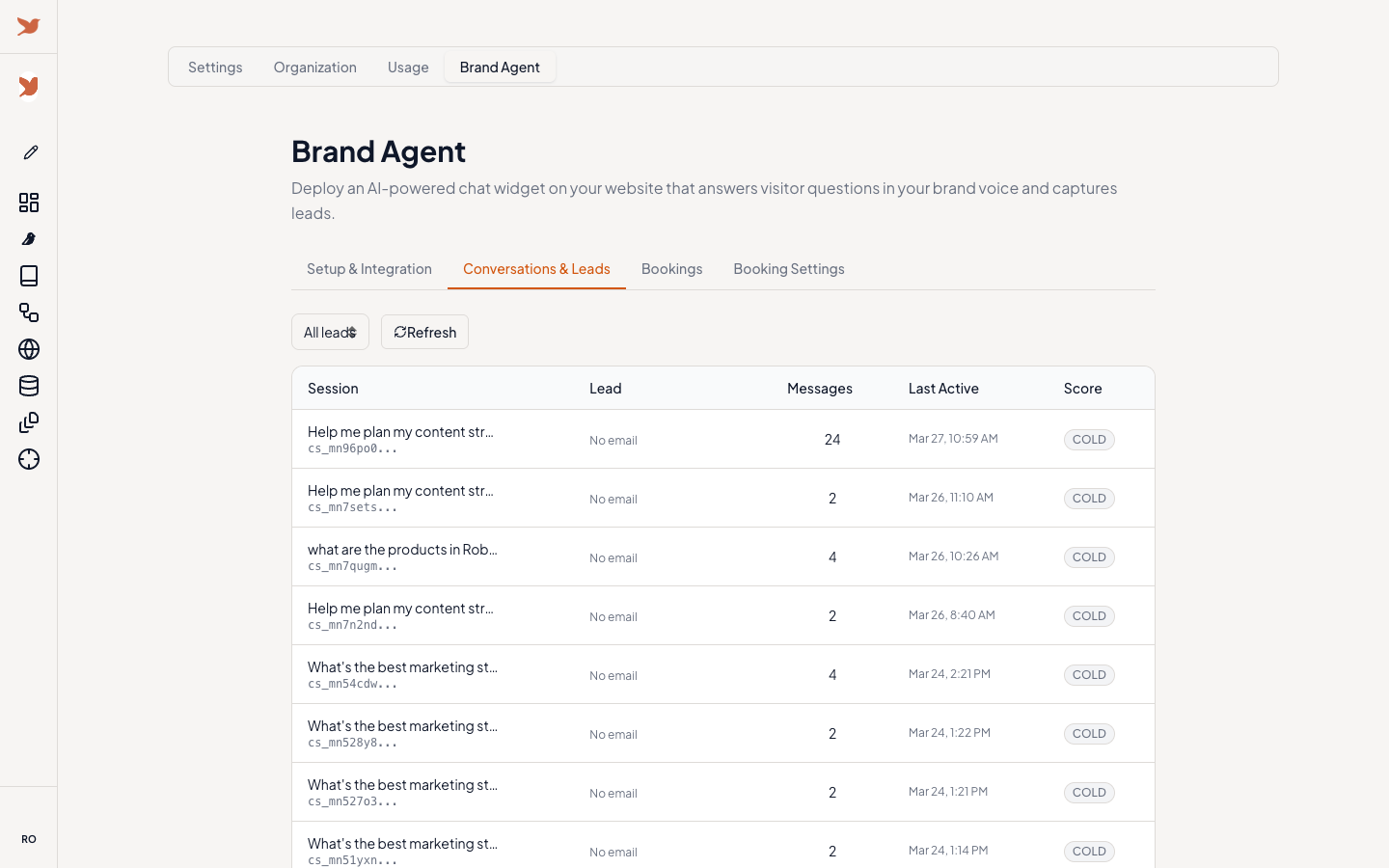This screenshot has height=868, width=1389.
Task: Open the Booking Settings tab
Action: (789, 268)
